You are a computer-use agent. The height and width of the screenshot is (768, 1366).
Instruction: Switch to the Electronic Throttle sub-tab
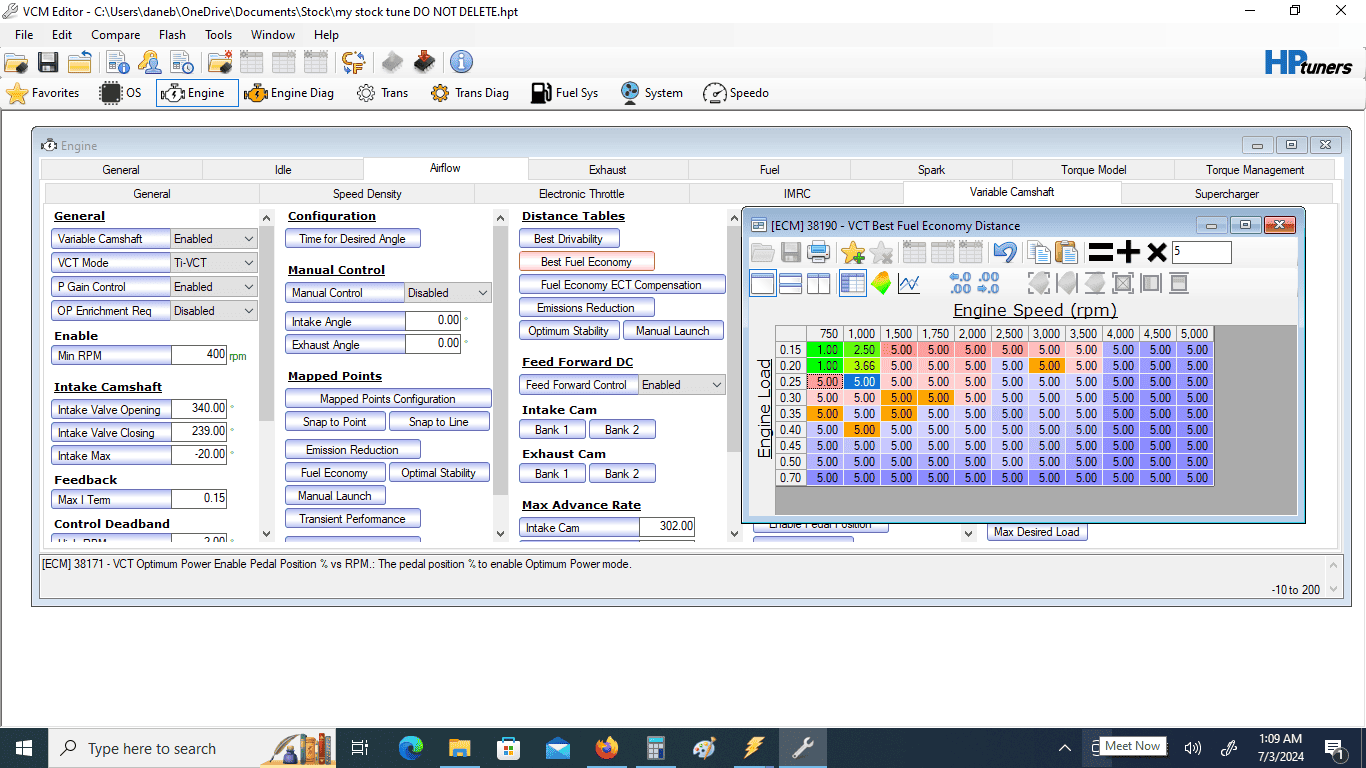coord(581,194)
